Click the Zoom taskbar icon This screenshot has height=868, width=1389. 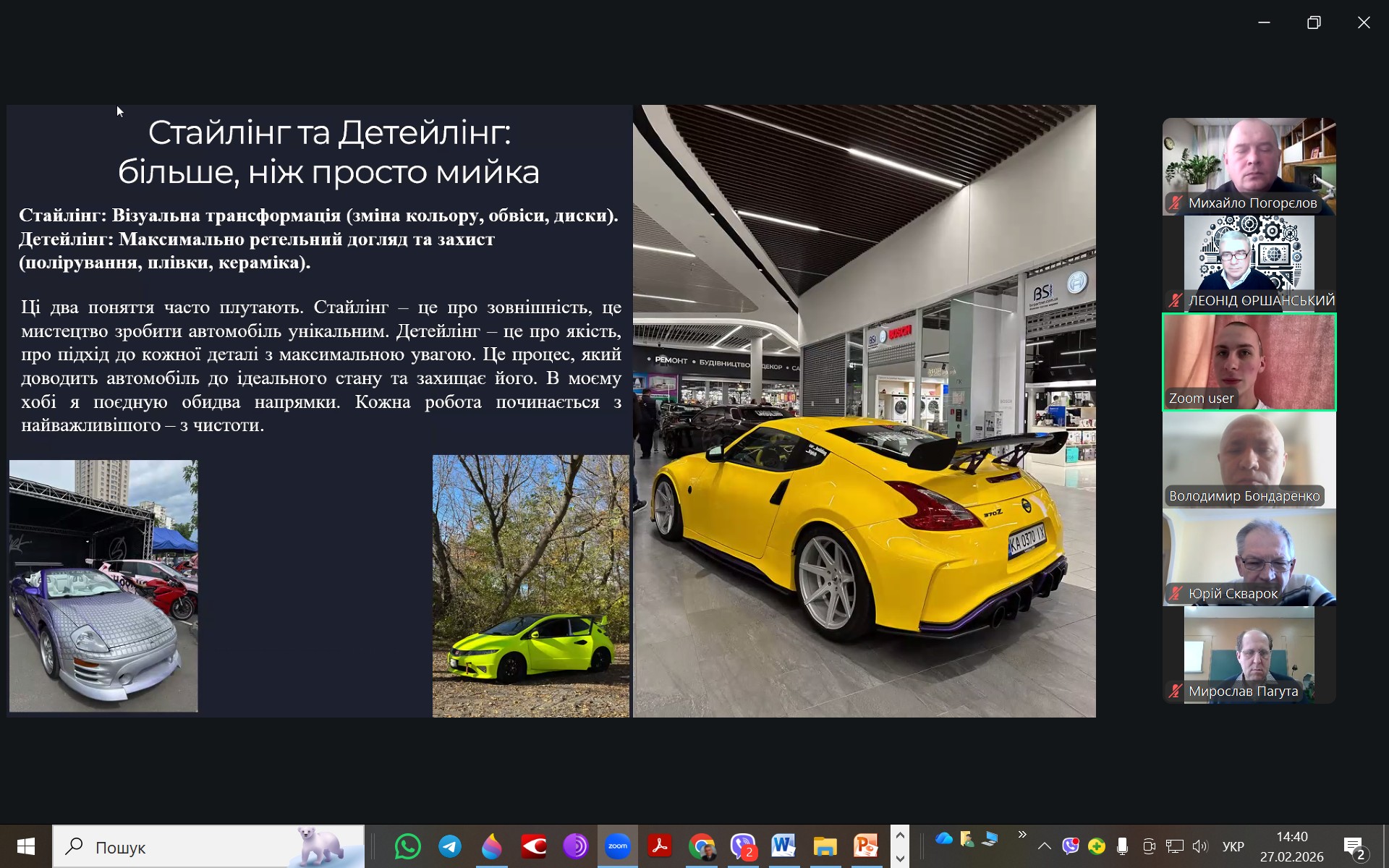click(618, 846)
